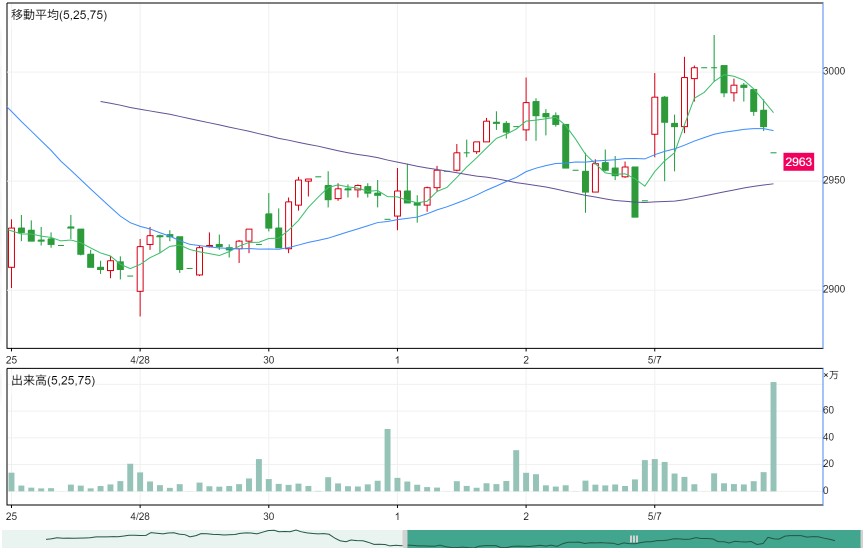This screenshot has width=868, height=552.
Task: Click the last green candlestick on the chart
Action: click(764, 118)
